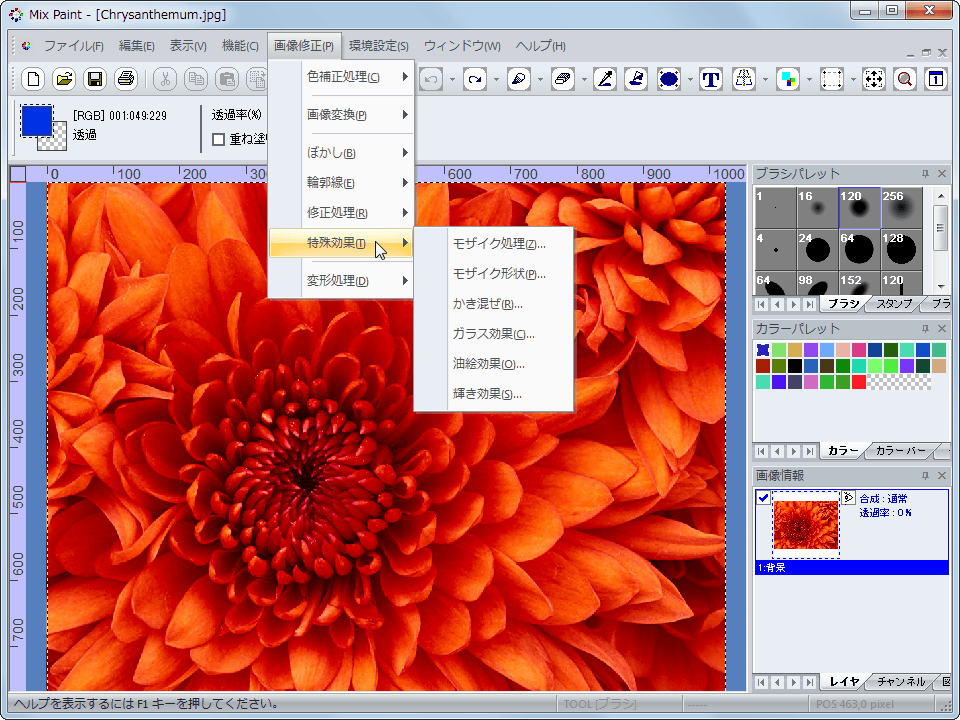Select the Eraser tool icon

[x=562, y=79]
